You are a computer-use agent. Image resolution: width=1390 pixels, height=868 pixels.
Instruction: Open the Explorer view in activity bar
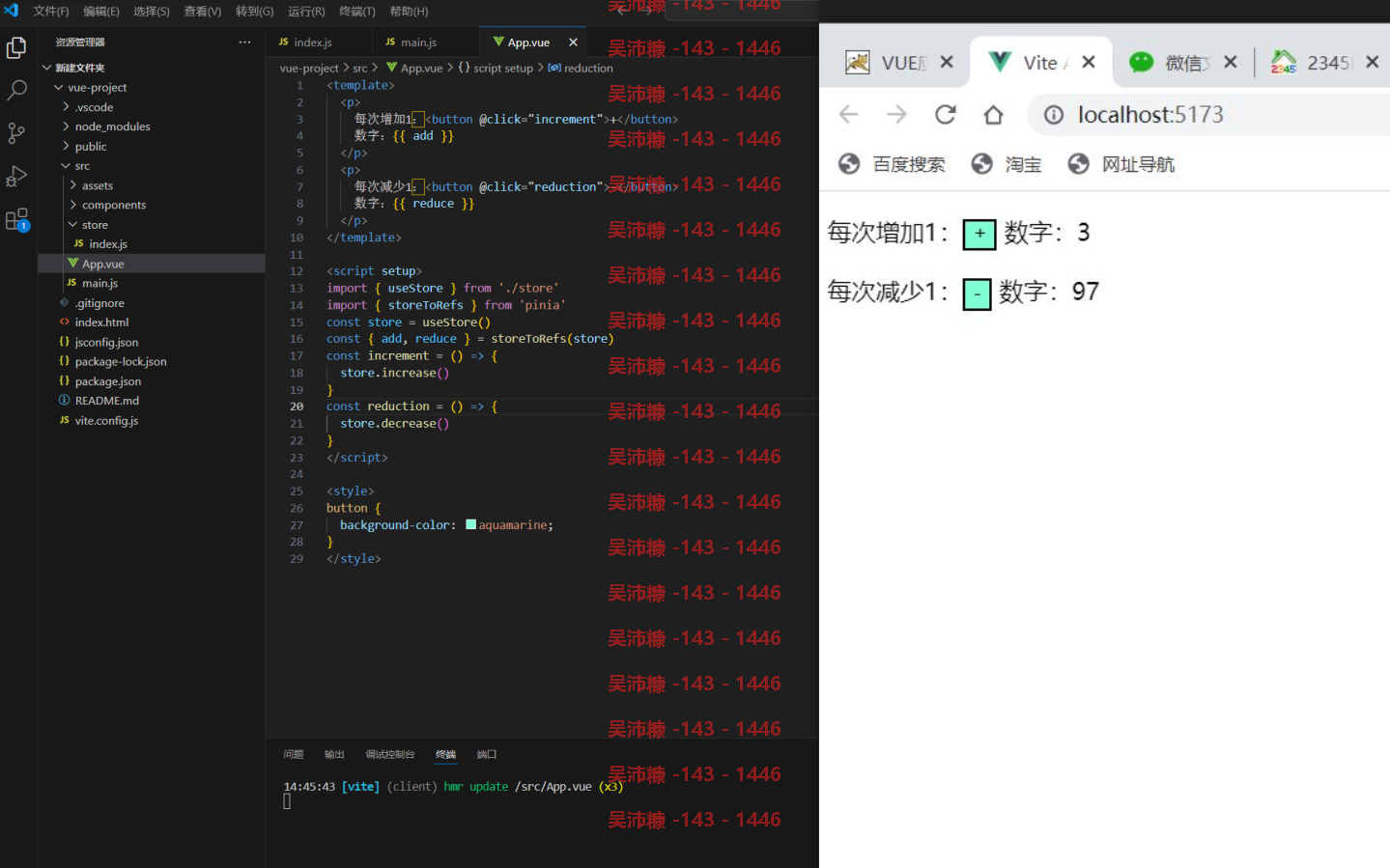16,47
